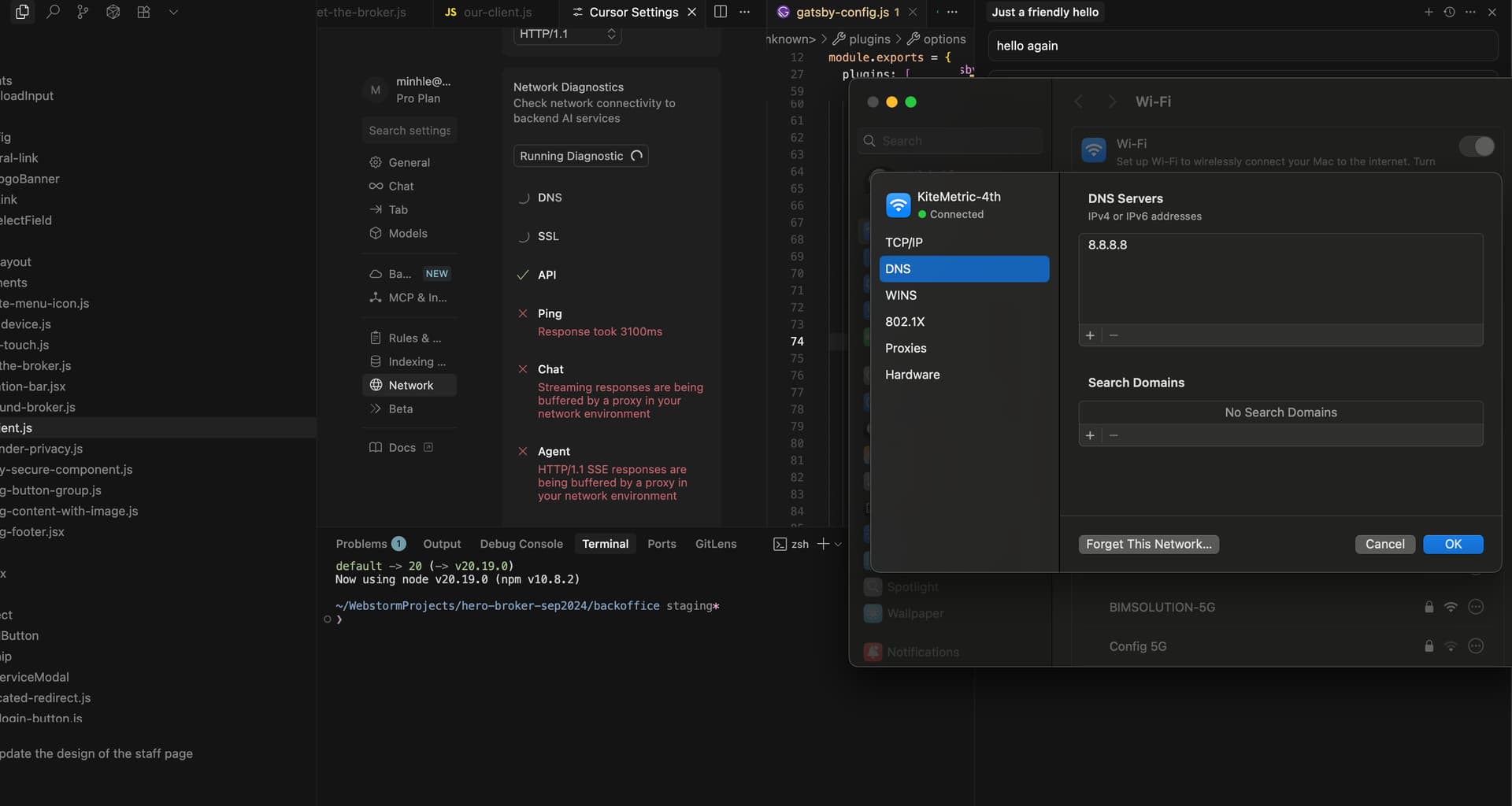Open General settings section

coord(409,162)
